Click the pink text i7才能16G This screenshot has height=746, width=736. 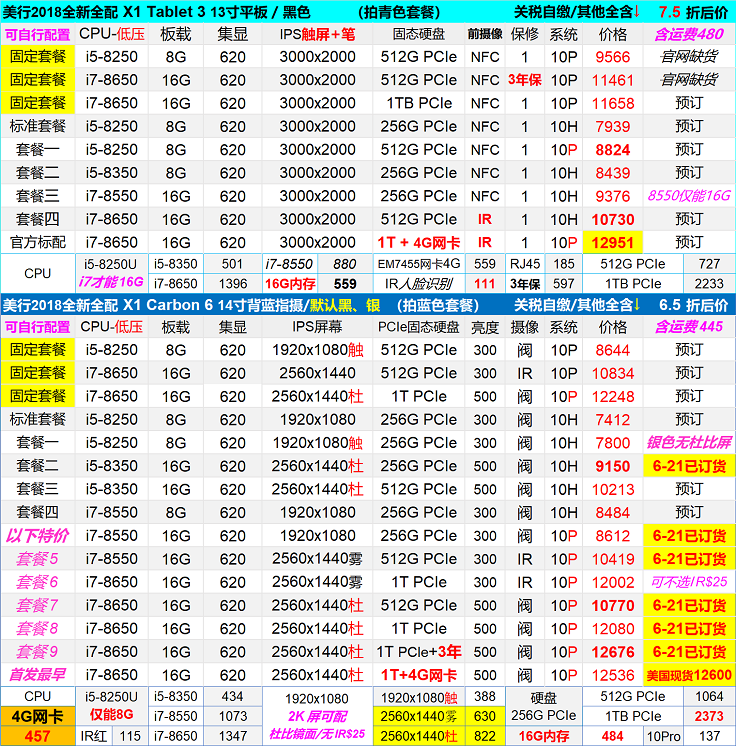coord(111,282)
